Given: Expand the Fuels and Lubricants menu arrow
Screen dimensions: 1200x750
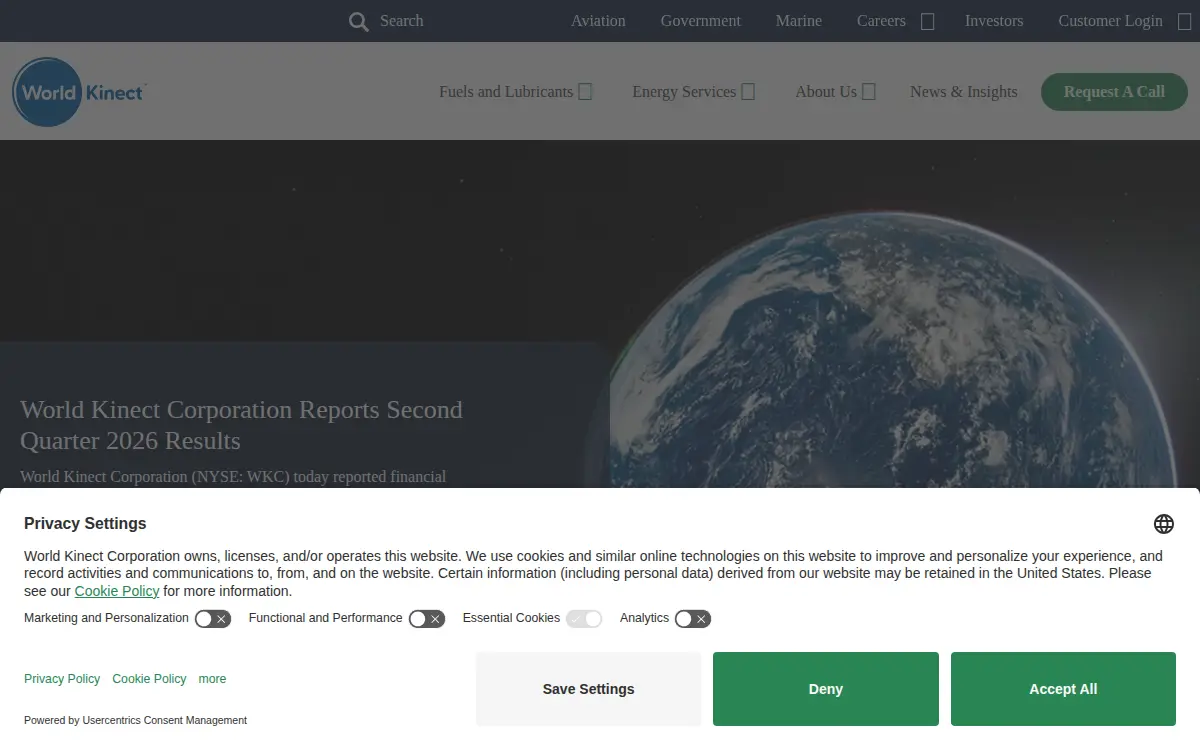Looking at the screenshot, I should pyautogui.click(x=586, y=92).
